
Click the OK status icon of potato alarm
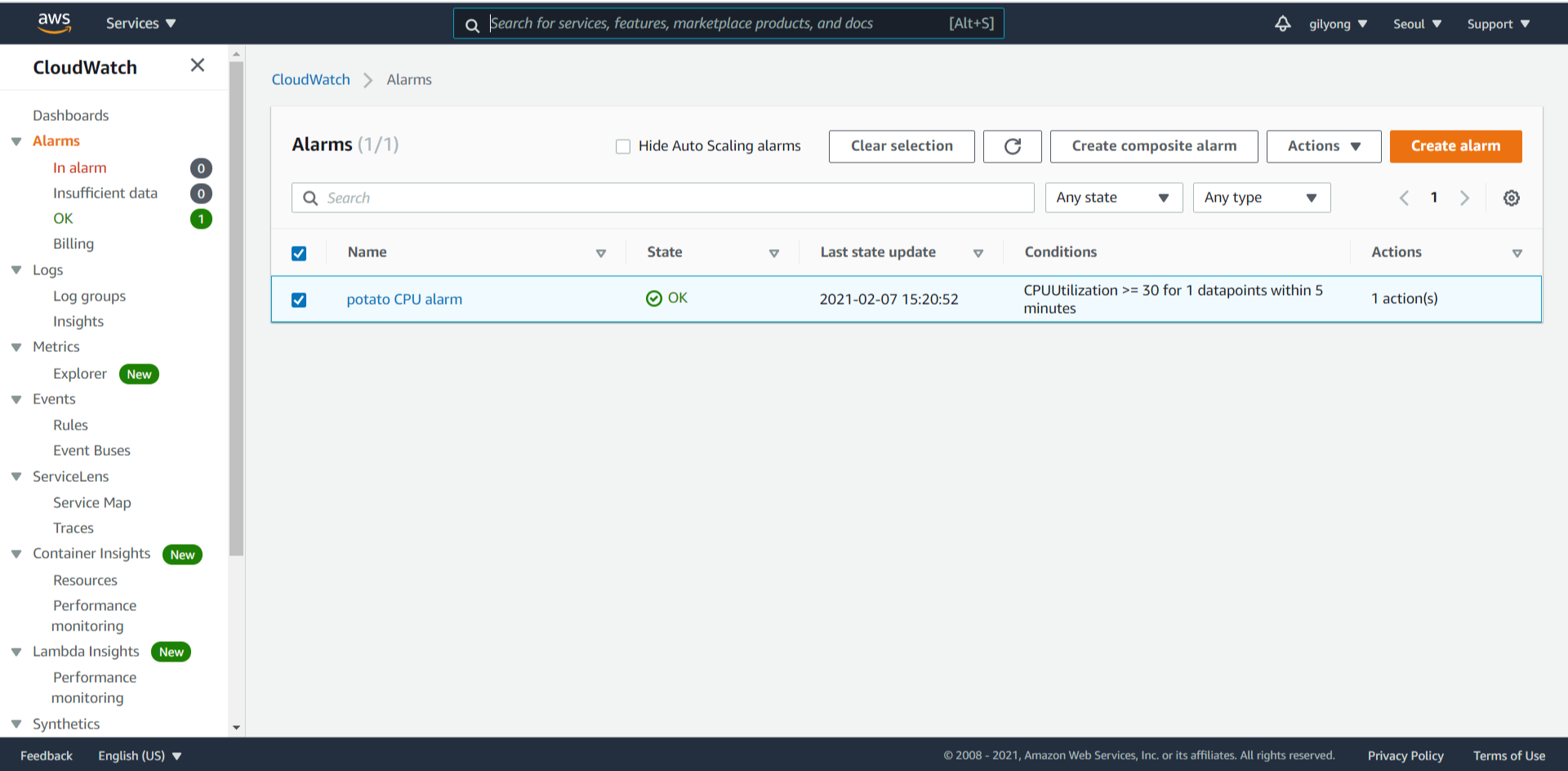(653, 299)
